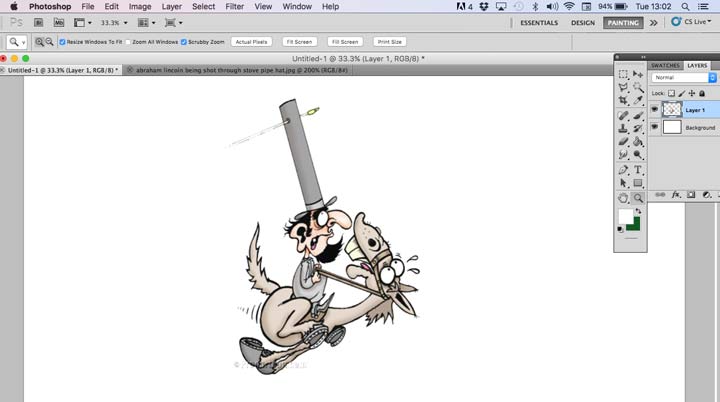Click the Fit Screen button
This screenshot has width=720, height=402.
(299, 42)
